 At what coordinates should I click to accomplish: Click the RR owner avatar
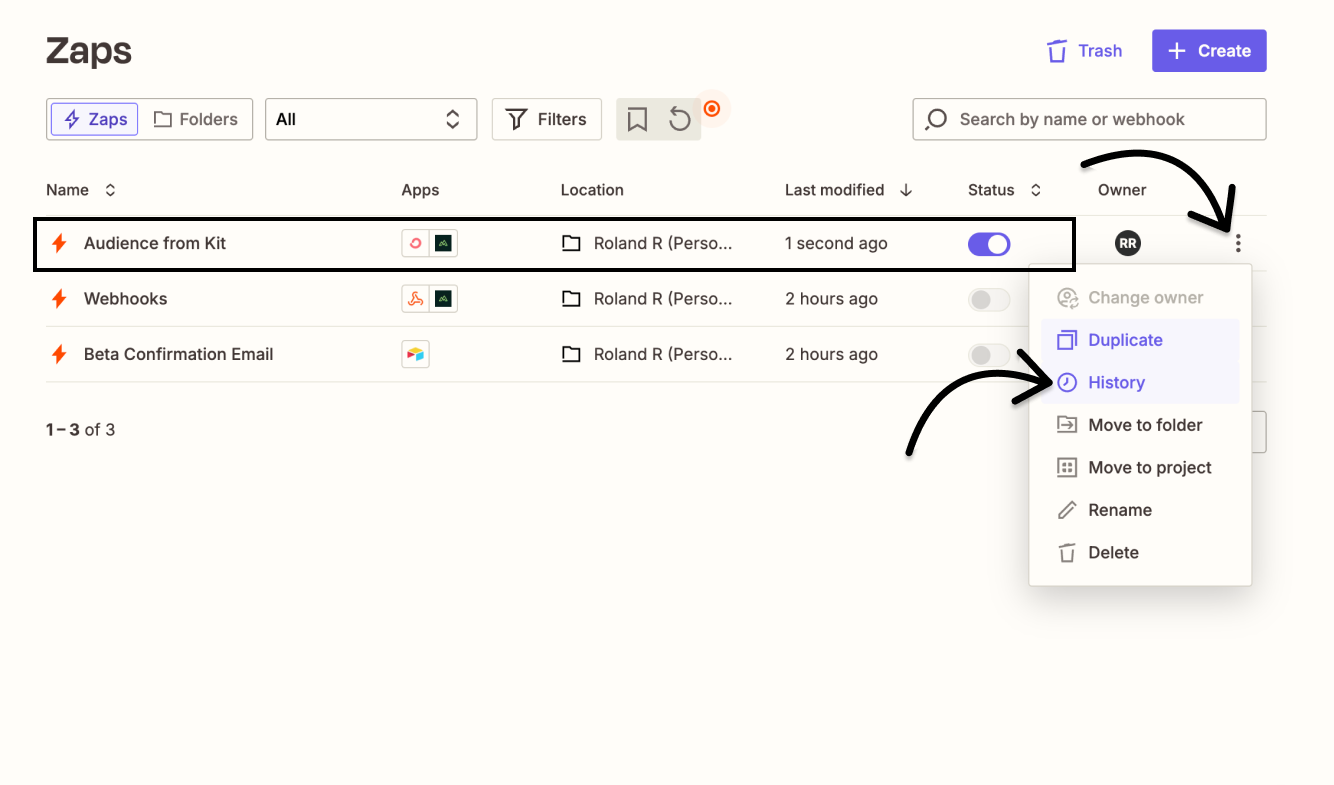click(x=1127, y=242)
